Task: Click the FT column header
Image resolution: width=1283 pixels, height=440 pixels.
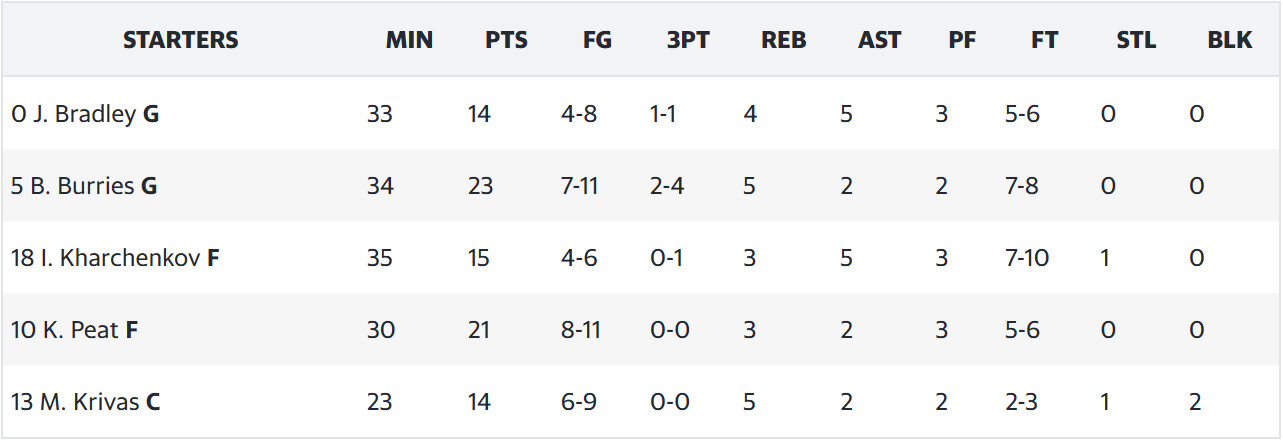Action: (x=1045, y=40)
